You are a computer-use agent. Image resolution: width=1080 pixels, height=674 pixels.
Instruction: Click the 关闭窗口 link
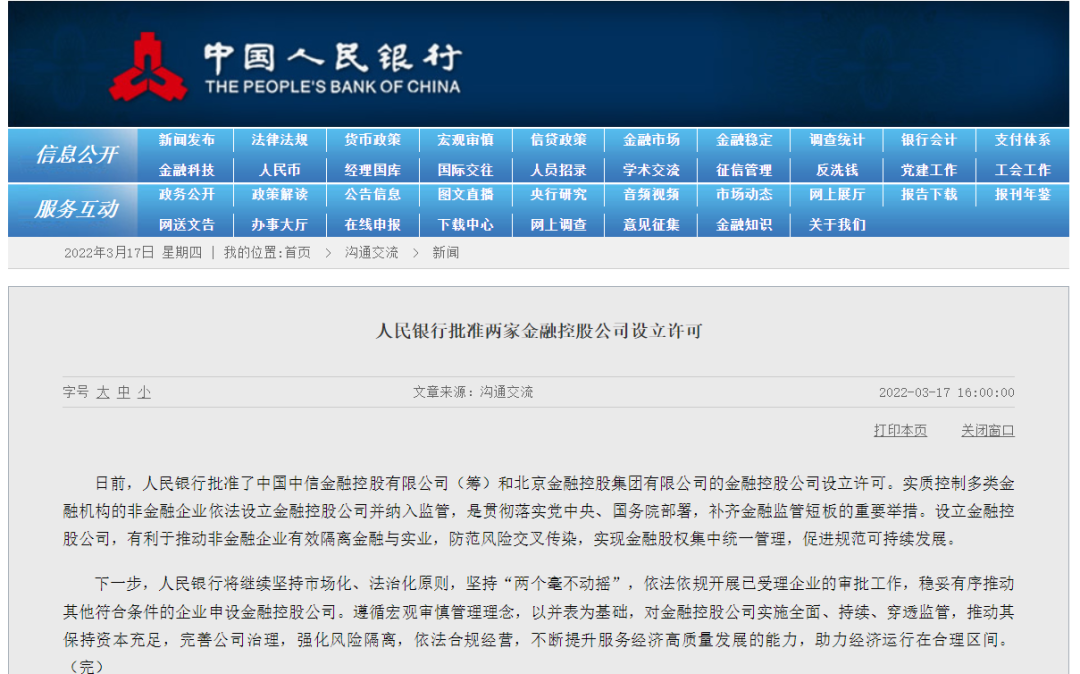click(x=987, y=430)
